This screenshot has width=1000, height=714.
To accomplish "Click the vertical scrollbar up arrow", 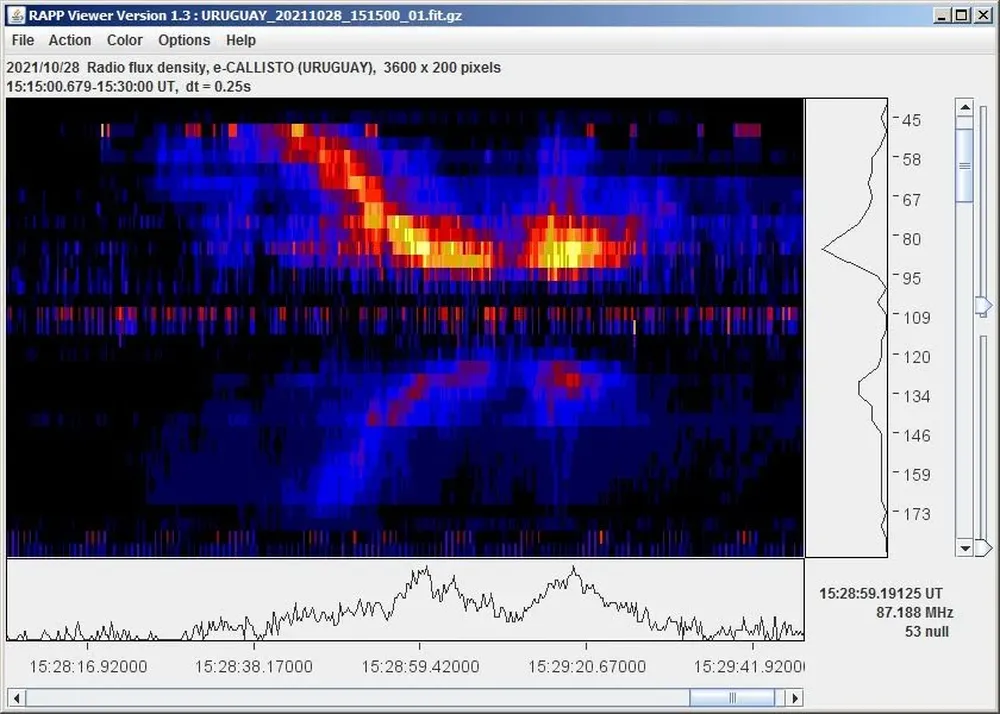I will [x=964, y=106].
